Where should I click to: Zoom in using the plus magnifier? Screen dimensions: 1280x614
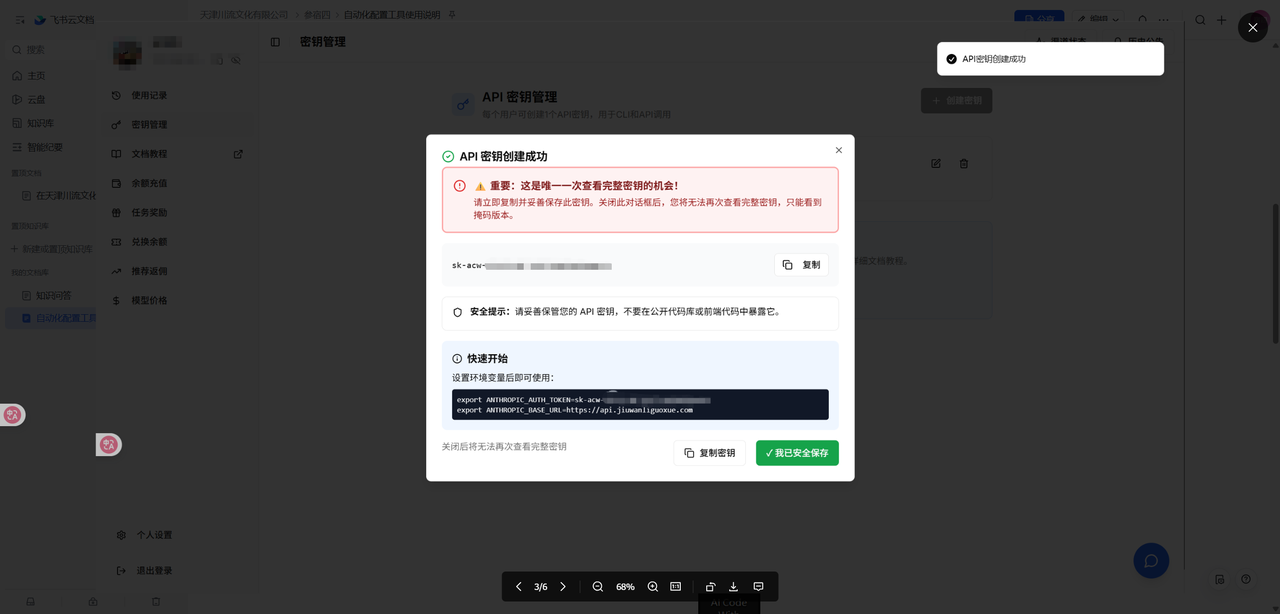click(x=653, y=587)
